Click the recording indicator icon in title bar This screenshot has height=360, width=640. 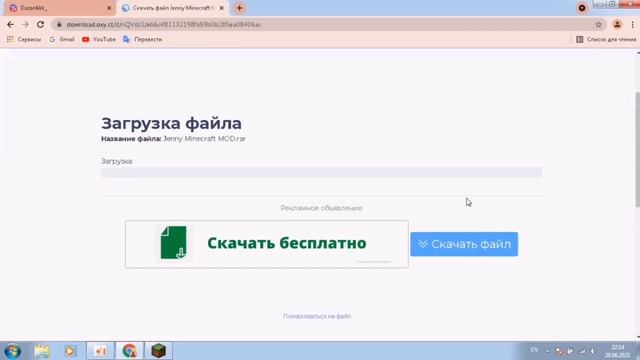coord(582,8)
